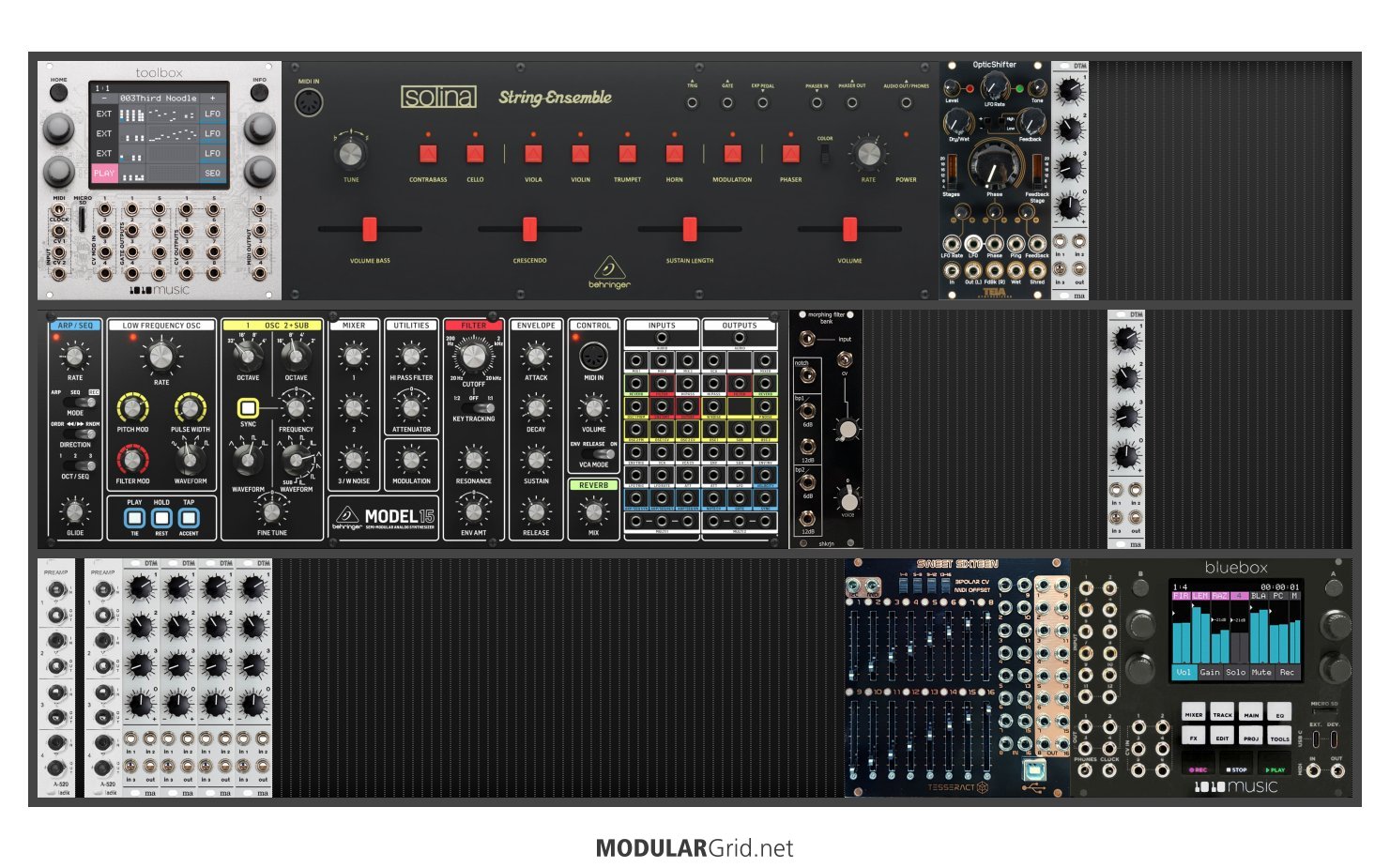Toggle the HORN switch on Solina
The width and height of the screenshot is (1390, 868).
(x=674, y=153)
